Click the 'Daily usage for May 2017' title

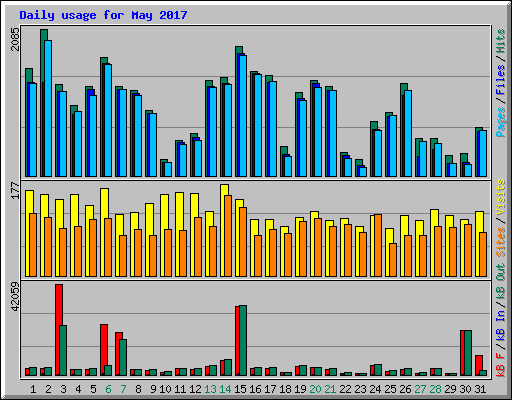tap(103, 15)
